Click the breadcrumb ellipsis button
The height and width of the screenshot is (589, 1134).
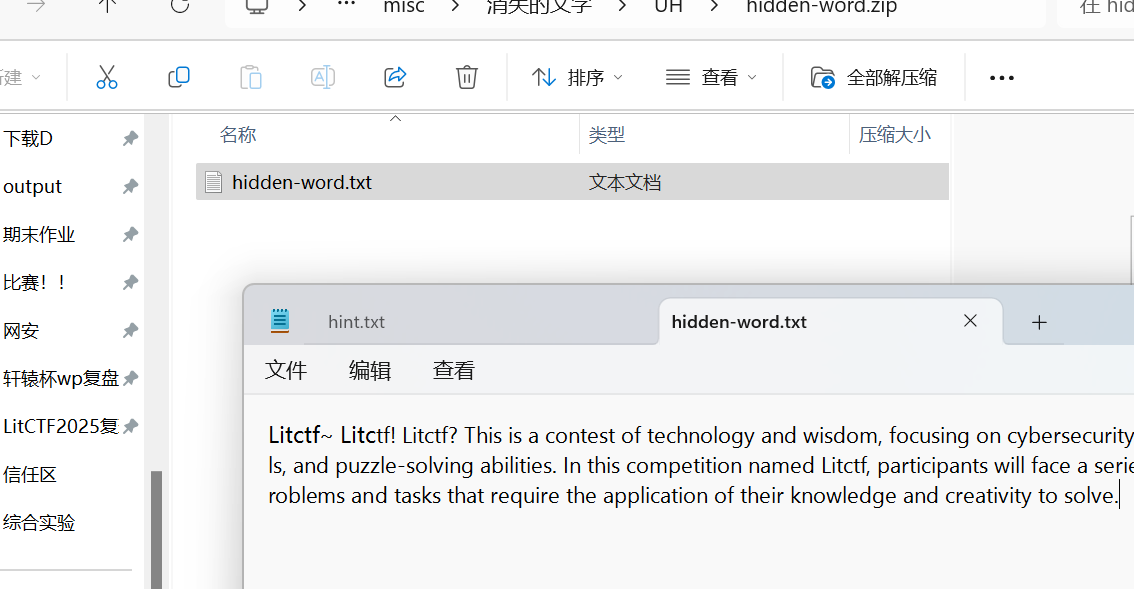346,4
